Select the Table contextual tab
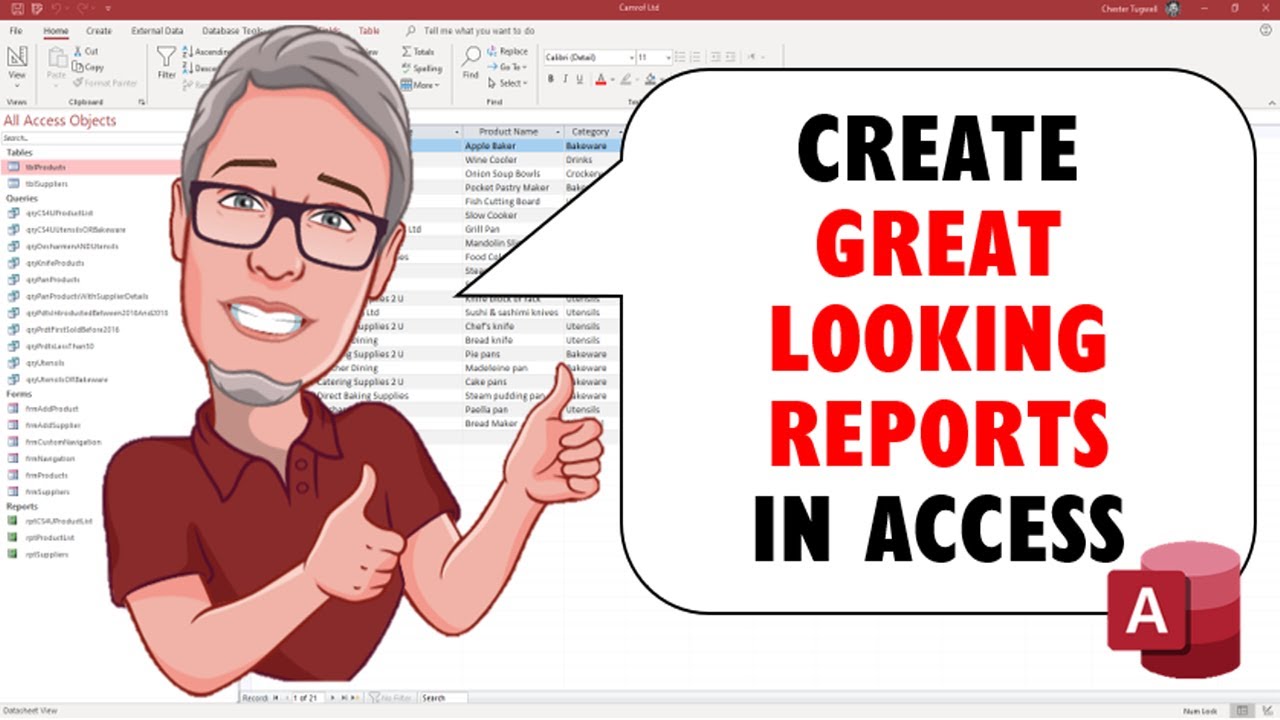Screen dimensions: 1280x720 [x=369, y=31]
